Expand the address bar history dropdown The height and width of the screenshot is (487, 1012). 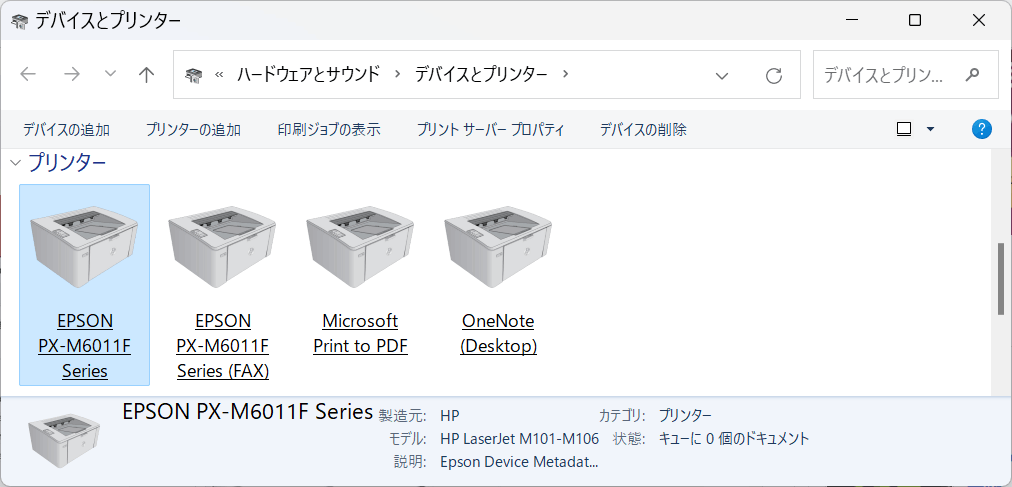click(x=722, y=75)
